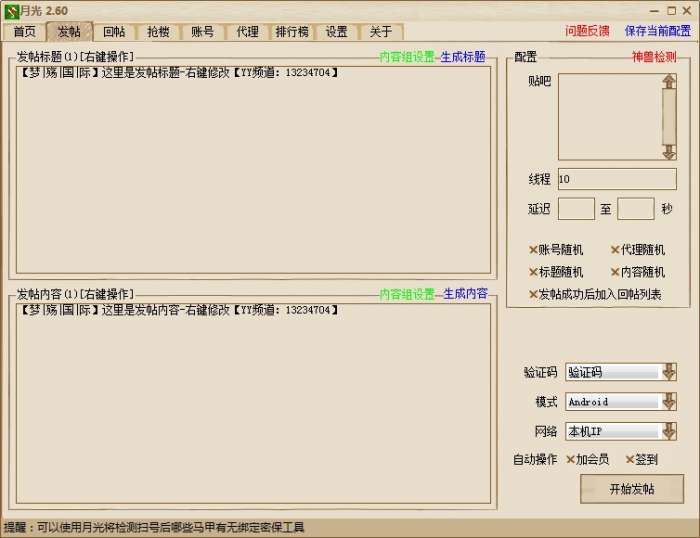Click the status bar 提醒 message

click(154, 527)
